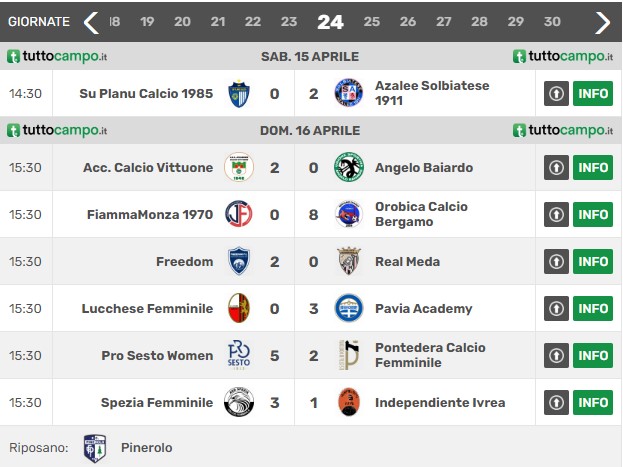623x467 pixels.
Task: Switch to giornata 25
Action: click(x=371, y=21)
